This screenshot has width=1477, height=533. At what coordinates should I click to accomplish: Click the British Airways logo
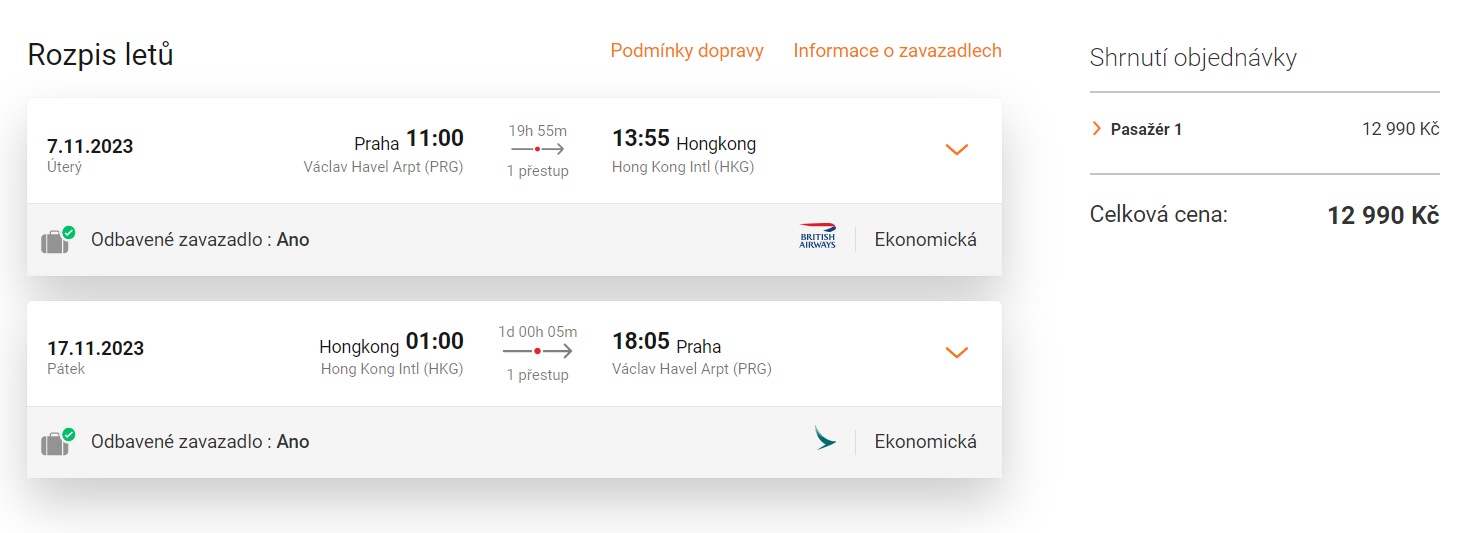pos(817,237)
